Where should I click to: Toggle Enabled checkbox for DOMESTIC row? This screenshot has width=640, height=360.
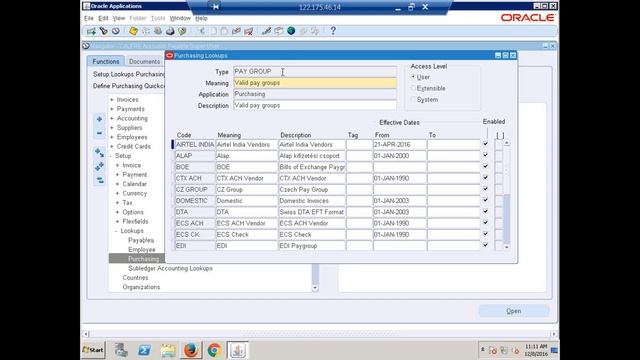point(485,200)
